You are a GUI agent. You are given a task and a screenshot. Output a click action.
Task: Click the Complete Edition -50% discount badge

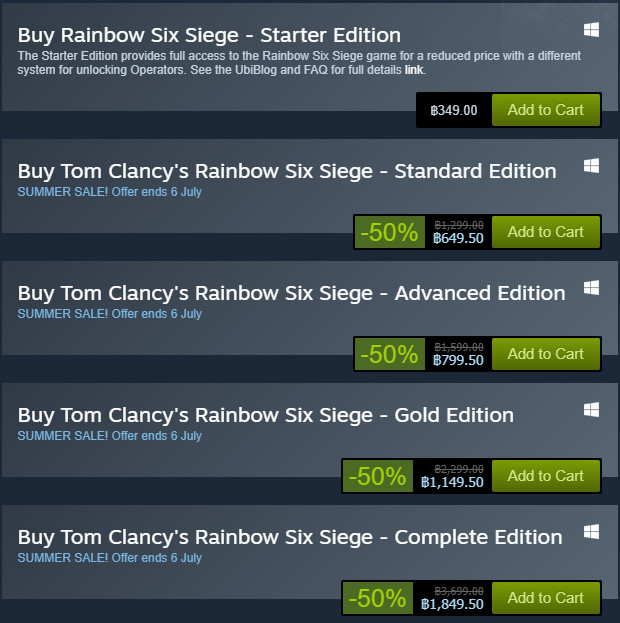pos(377,598)
